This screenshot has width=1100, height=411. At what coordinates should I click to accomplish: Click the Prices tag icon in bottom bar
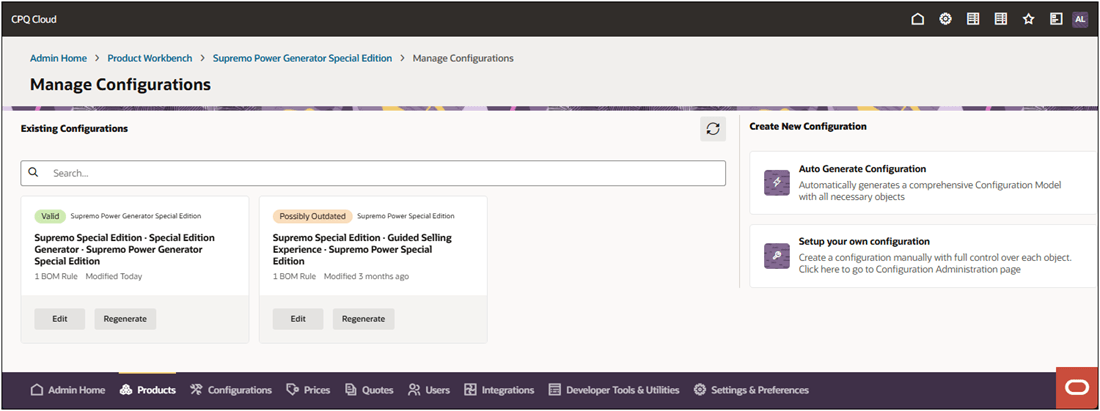point(293,390)
